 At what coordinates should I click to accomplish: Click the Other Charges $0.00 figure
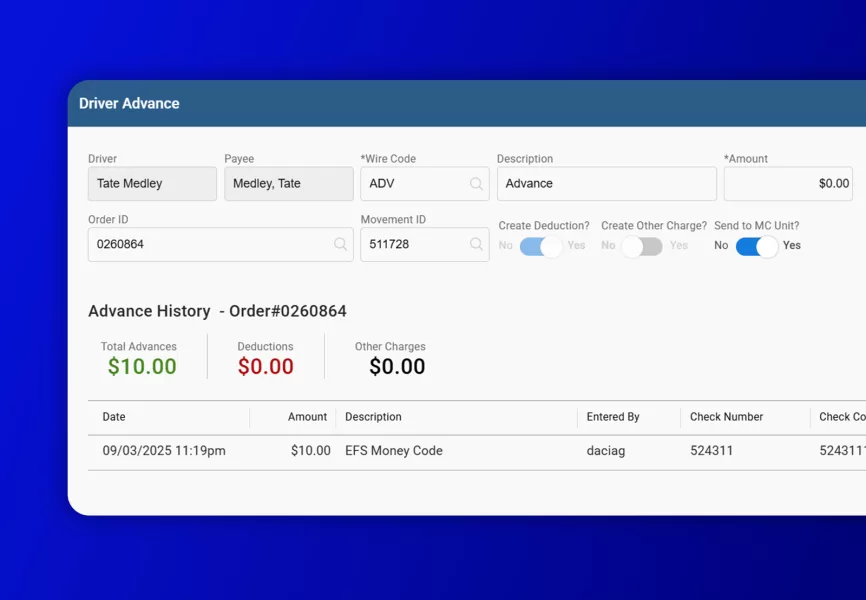[394, 366]
